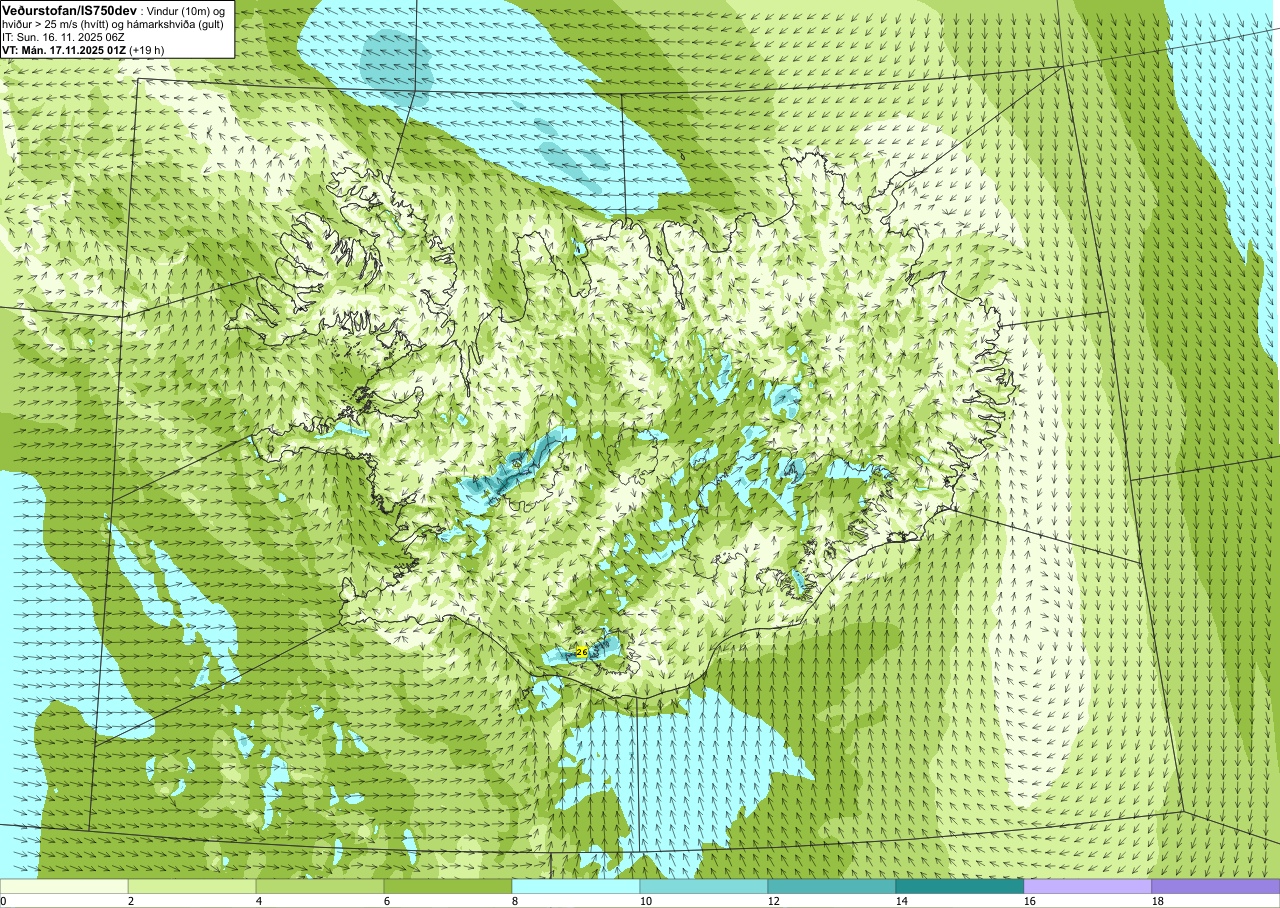Viewport: 1280px width, 908px height.
Task: Click the 2–4 m/s light green legend swatch
Action: pos(192,886)
